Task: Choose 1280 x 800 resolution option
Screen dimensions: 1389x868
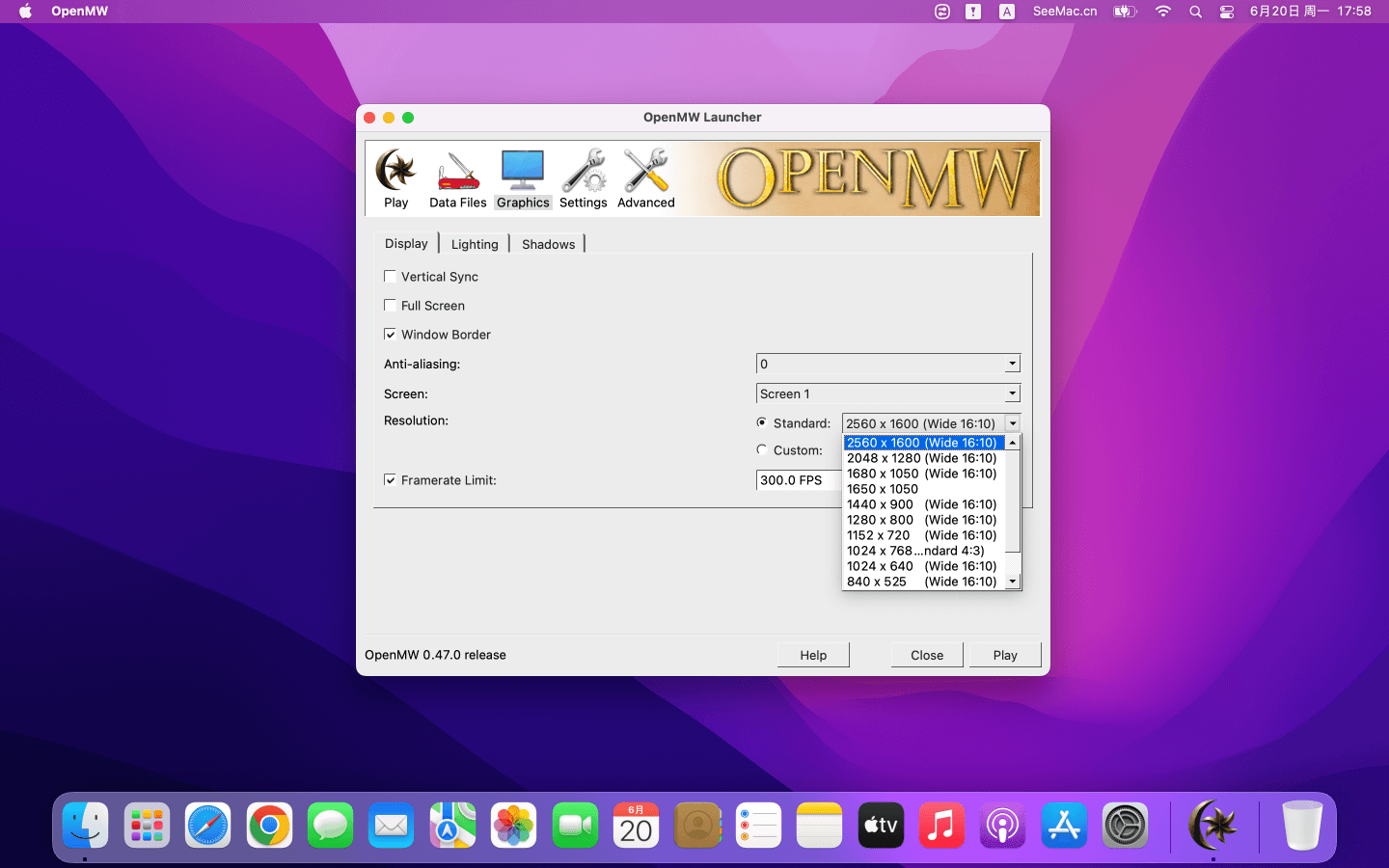Action: (x=924, y=520)
